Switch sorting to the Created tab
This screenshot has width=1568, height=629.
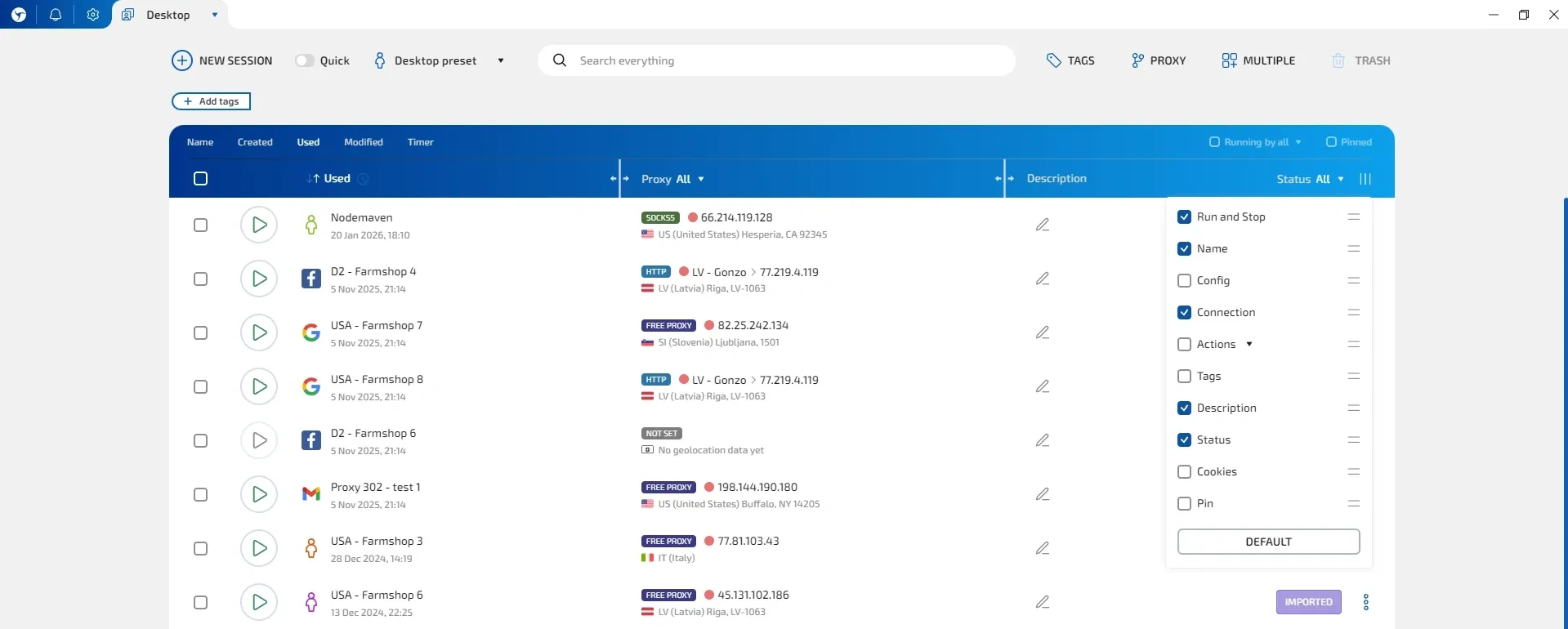coord(255,142)
